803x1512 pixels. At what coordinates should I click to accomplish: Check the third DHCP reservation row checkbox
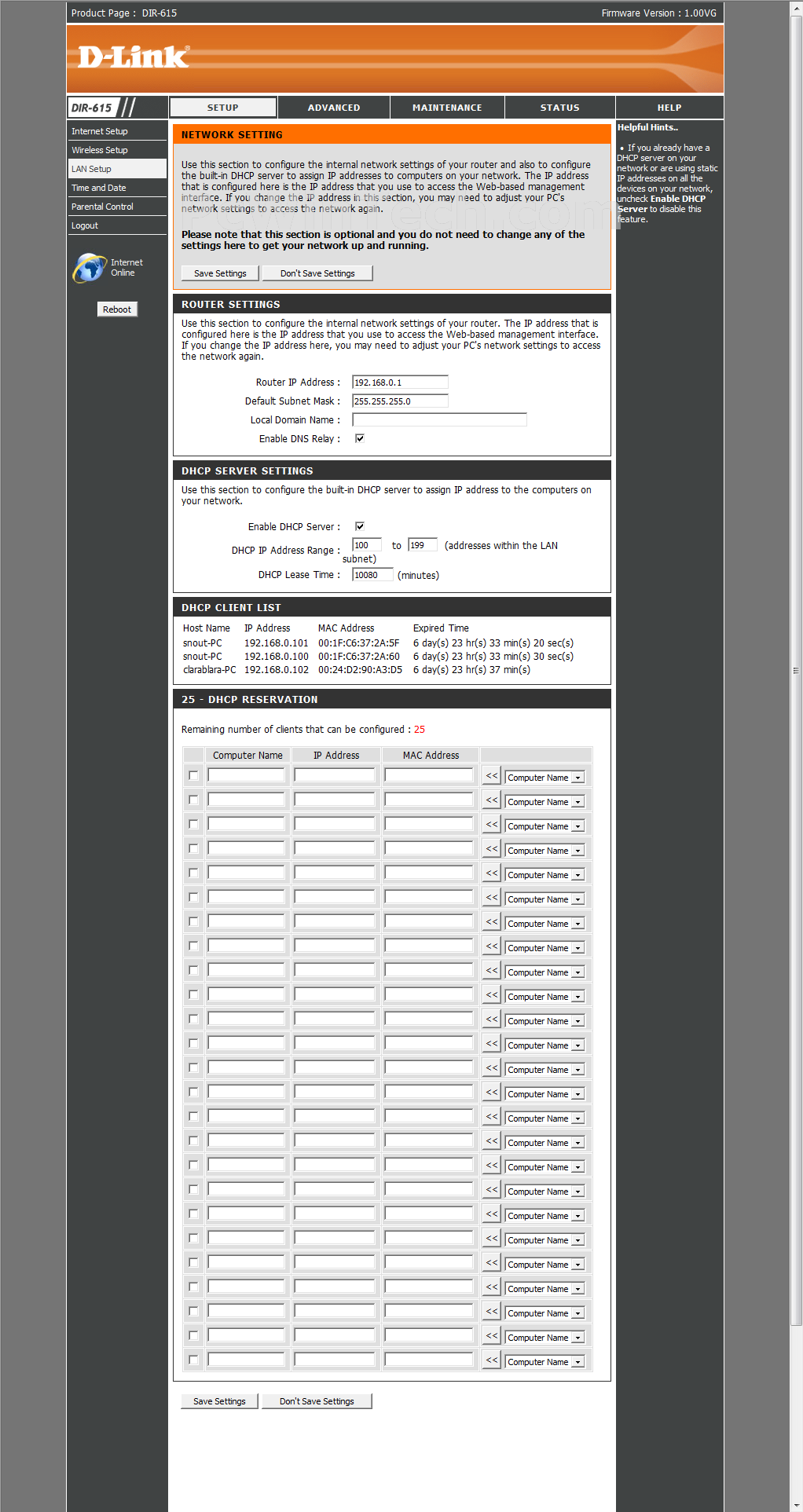pyautogui.click(x=193, y=824)
